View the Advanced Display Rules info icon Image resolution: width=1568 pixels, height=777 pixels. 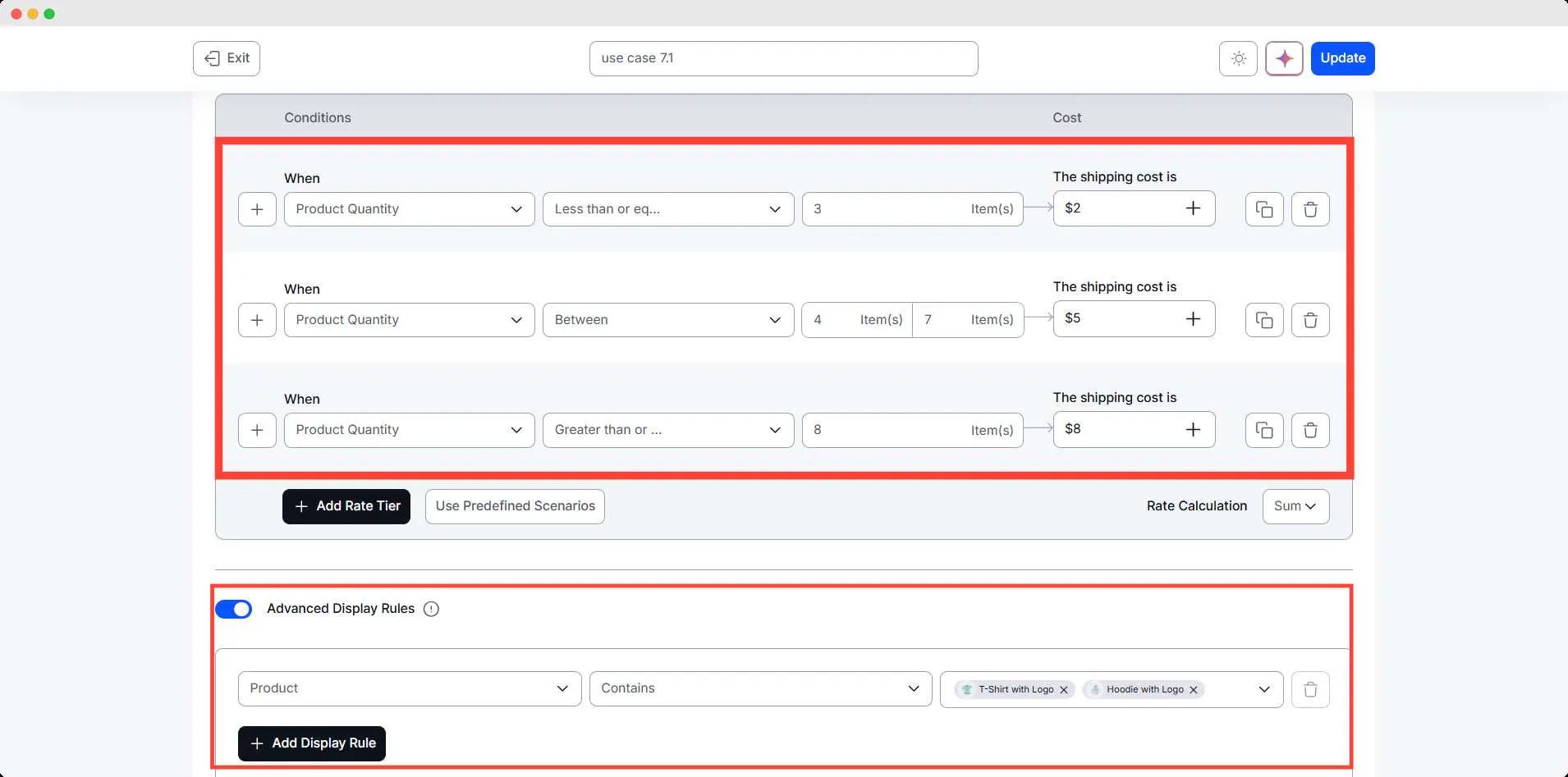(431, 609)
